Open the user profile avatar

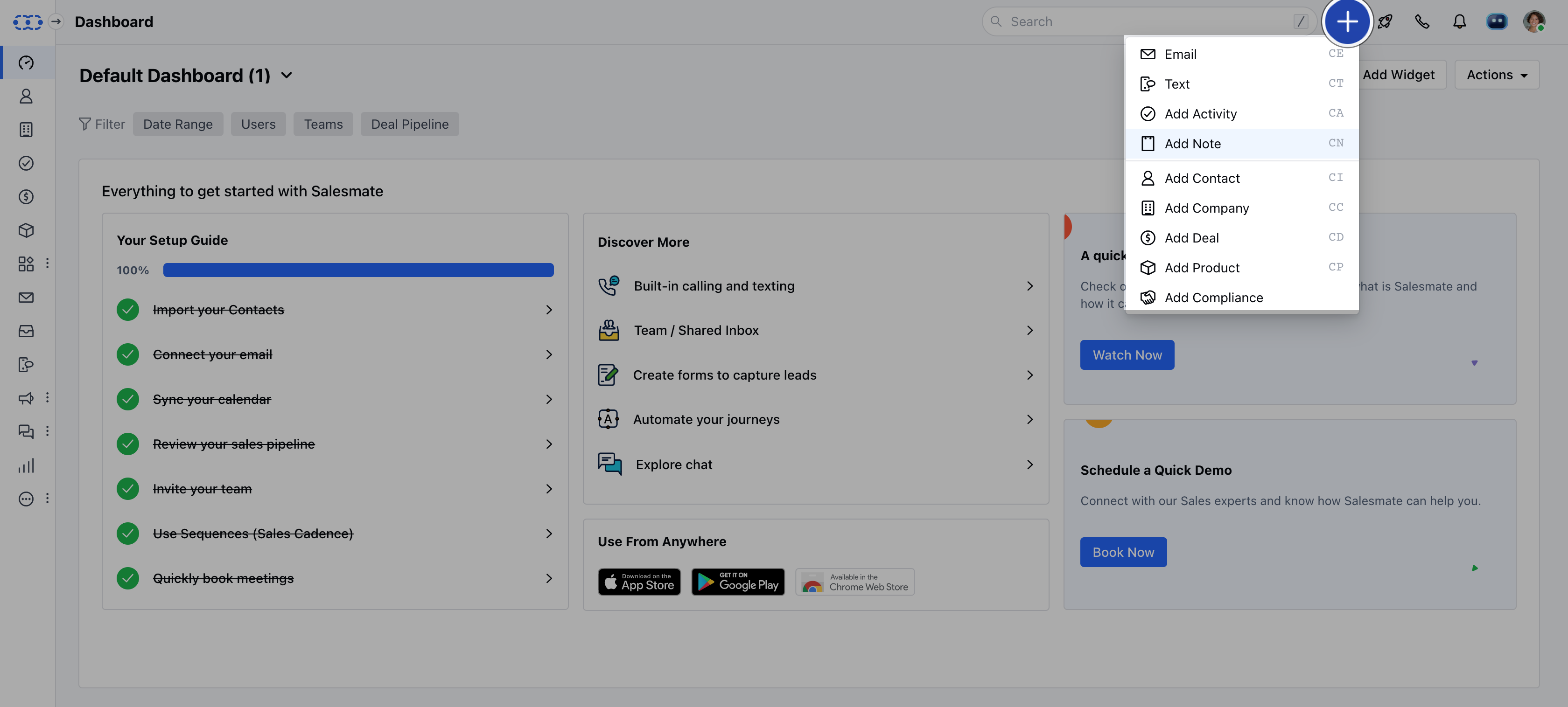click(1534, 22)
